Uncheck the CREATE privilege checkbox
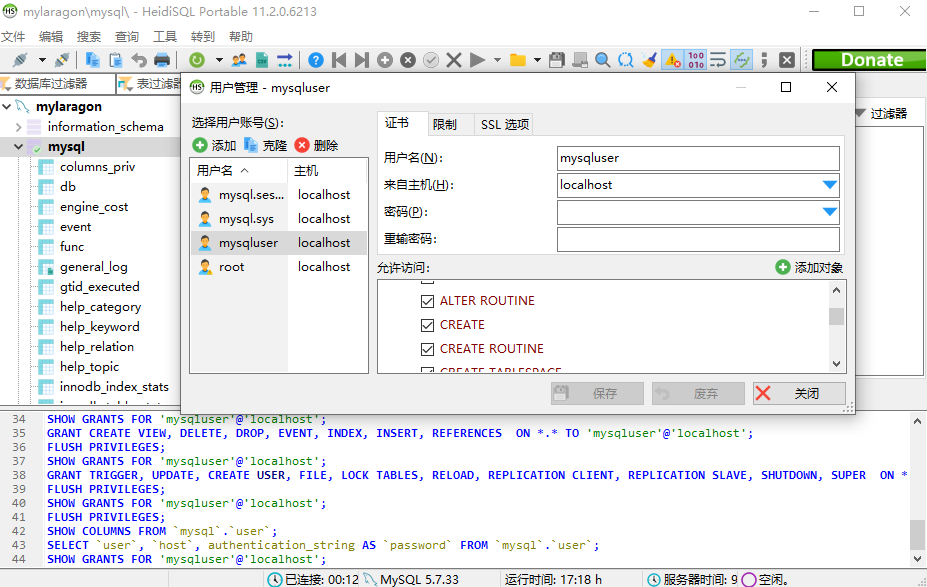Screen dimensions: 927x587 click(x=427, y=325)
